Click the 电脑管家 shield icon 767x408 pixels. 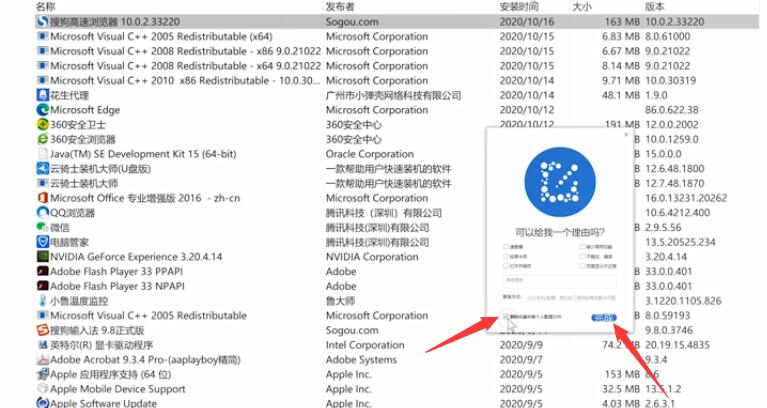tap(43, 242)
